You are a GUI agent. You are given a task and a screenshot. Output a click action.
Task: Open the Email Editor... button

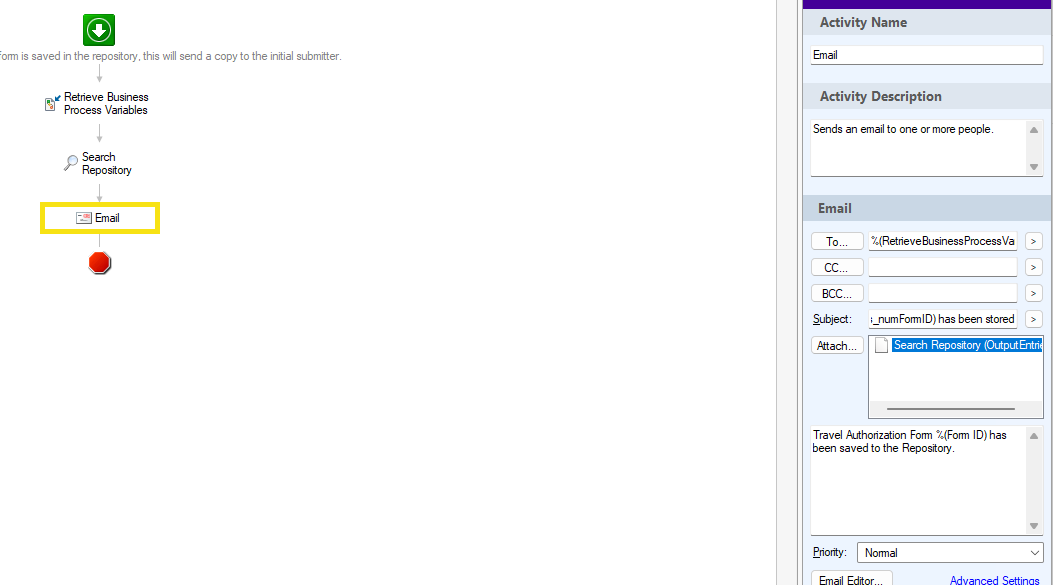[x=851, y=580]
